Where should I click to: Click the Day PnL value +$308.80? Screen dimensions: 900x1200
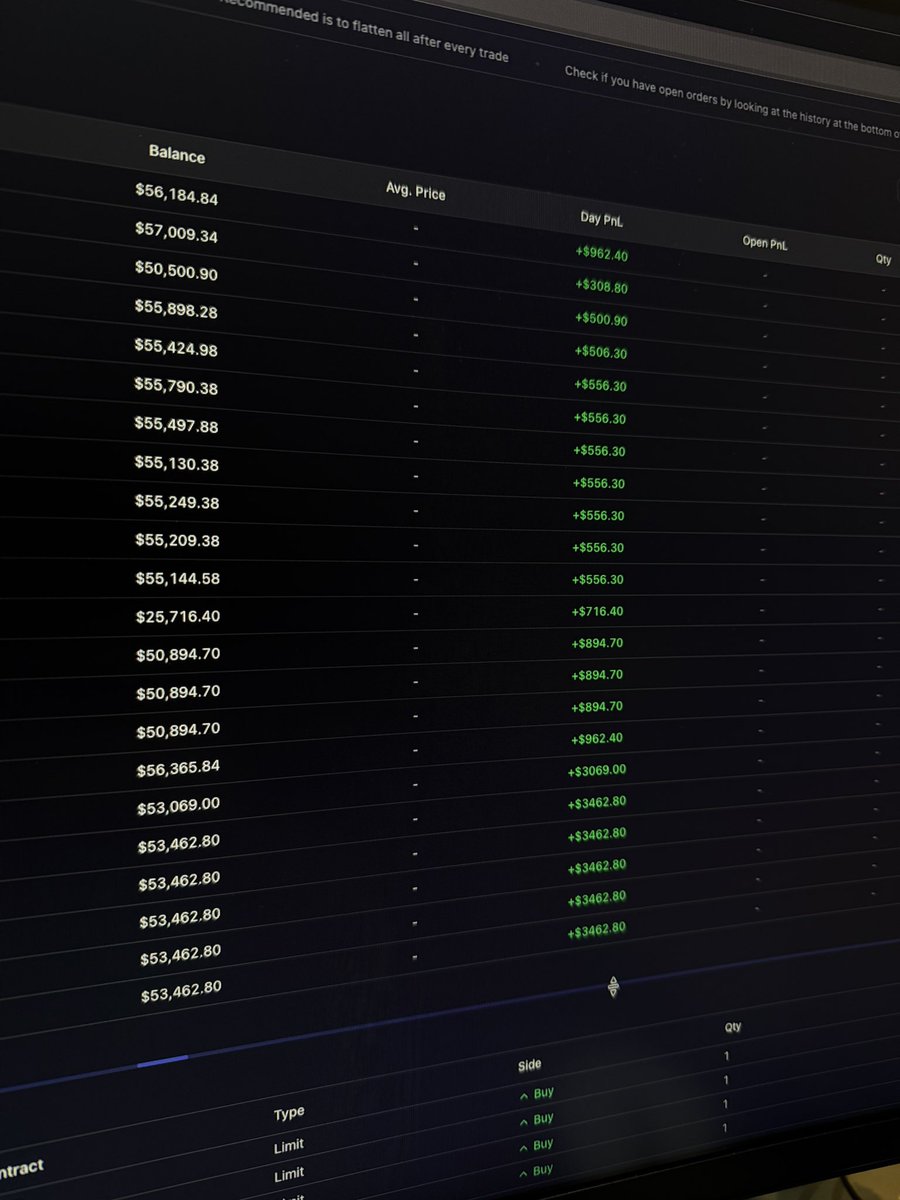[x=601, y=286]
